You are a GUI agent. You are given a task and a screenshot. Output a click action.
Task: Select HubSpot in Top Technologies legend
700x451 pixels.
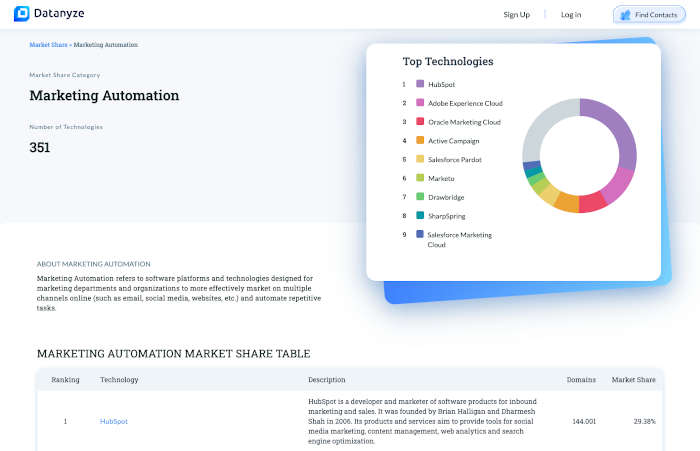pos(442,84)
